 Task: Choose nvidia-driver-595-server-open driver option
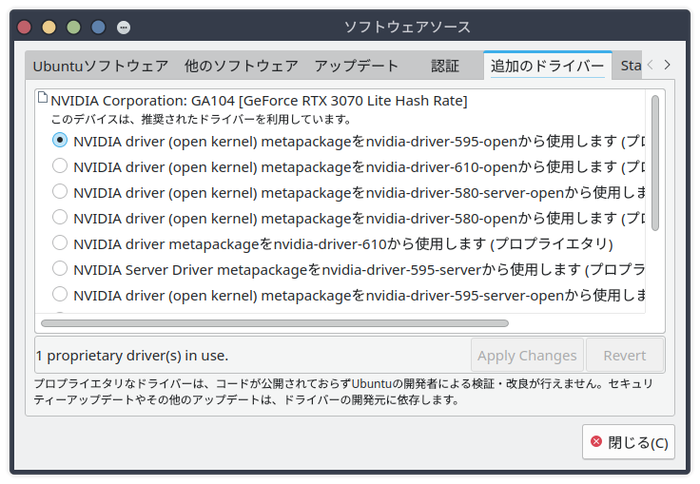[60, 294]
